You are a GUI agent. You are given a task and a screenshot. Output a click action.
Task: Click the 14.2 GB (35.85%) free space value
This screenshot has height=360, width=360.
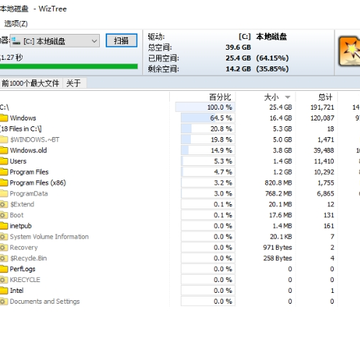coord(257,69)
